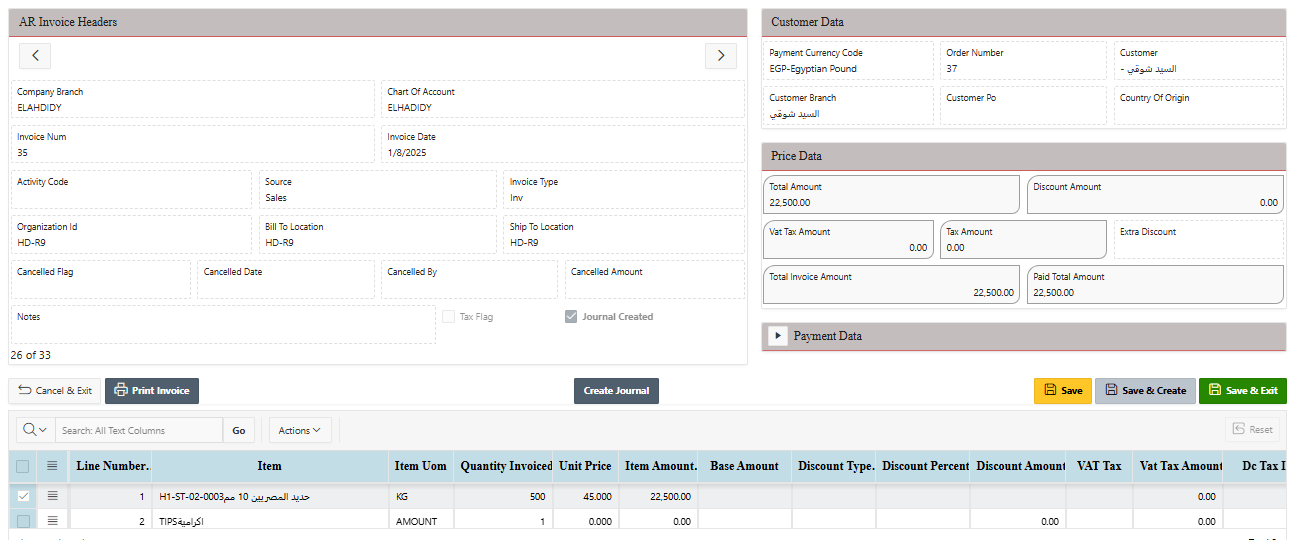Click the Cancelled Amount field
Viewport: 1299px width, 540px height.
click(x=655, y=279)
